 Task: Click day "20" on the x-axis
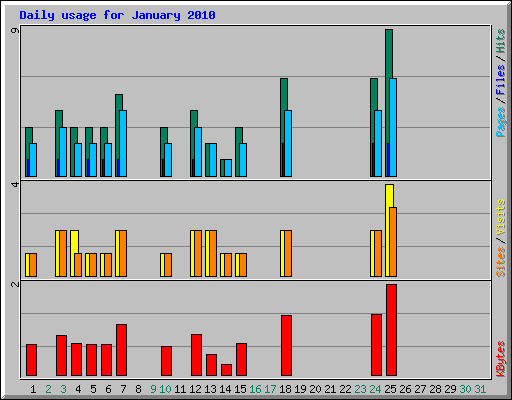pyautogui.click(x=315, y=389)
